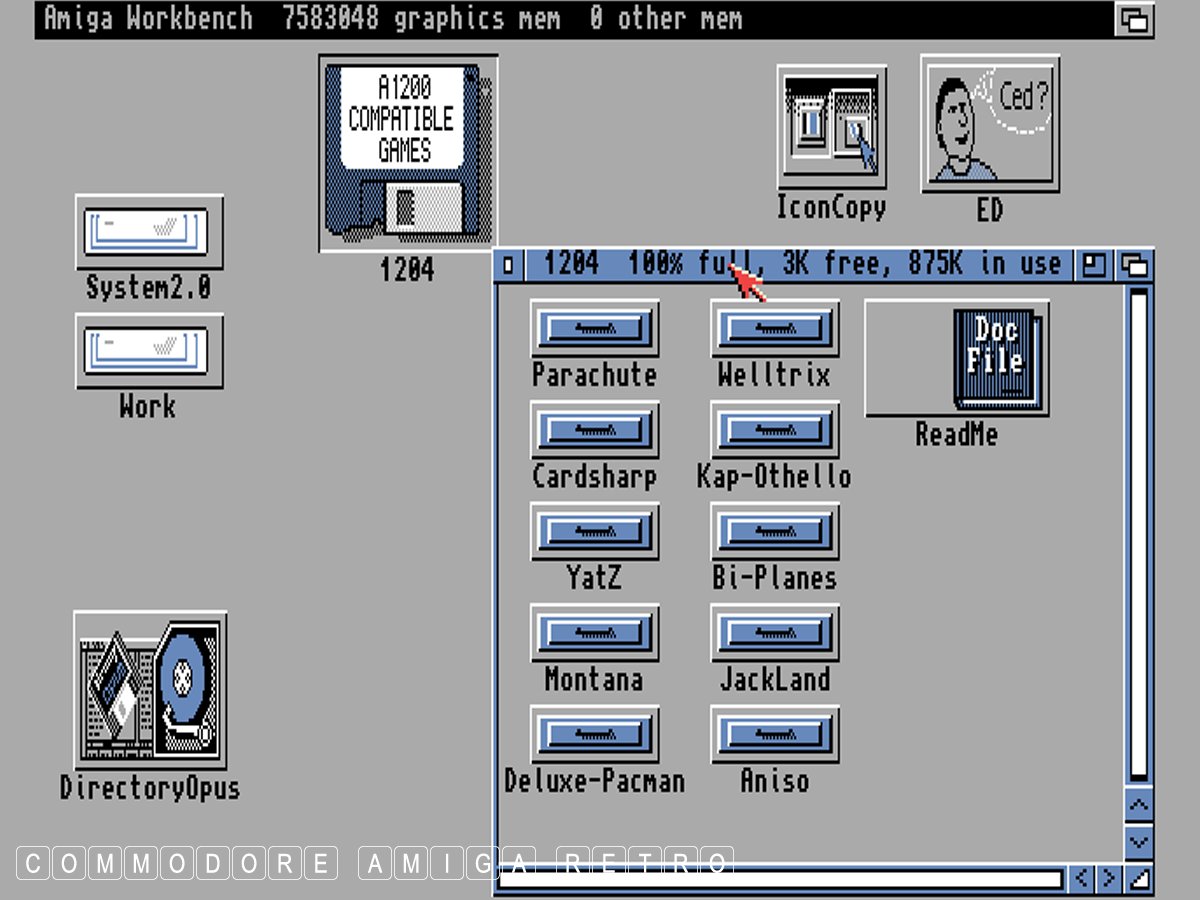Select the IconCopy tool icon
Screen dimensions: 1200x900
tap(831, 127)
